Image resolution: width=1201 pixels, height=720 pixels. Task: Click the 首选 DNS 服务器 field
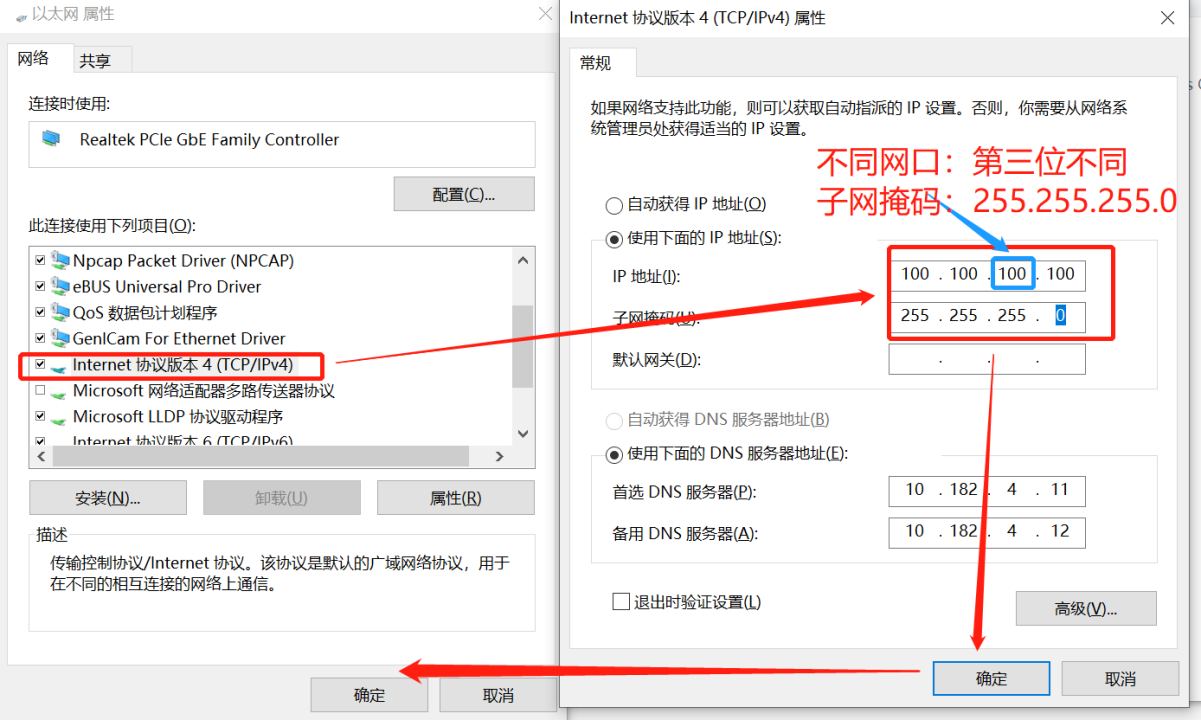coord(987,491)
